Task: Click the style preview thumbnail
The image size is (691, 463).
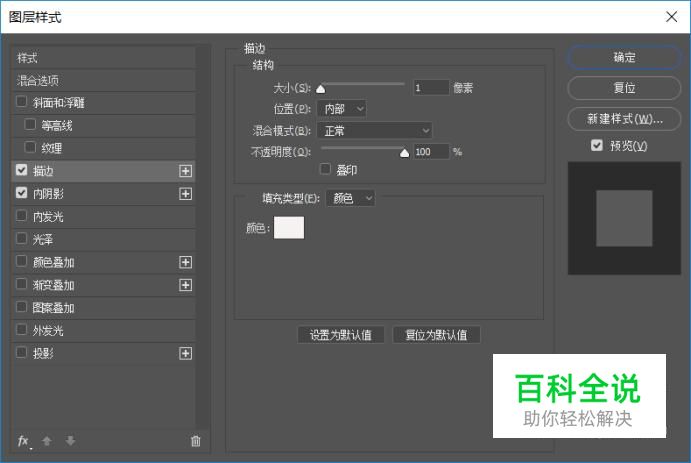Action: coord(624,218)
